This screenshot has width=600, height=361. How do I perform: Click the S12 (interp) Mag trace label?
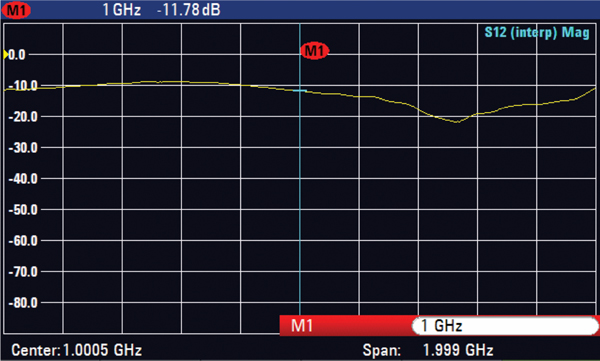click(x=537, y=33)
